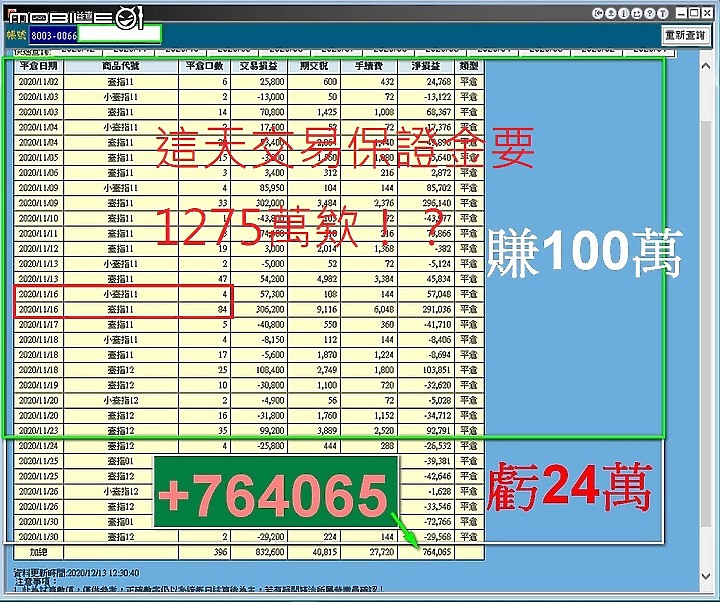The height and width of the screenshot is (602, 720).
Task: Select the -40,800 trading loss cell
Action: tap(259, 325)
